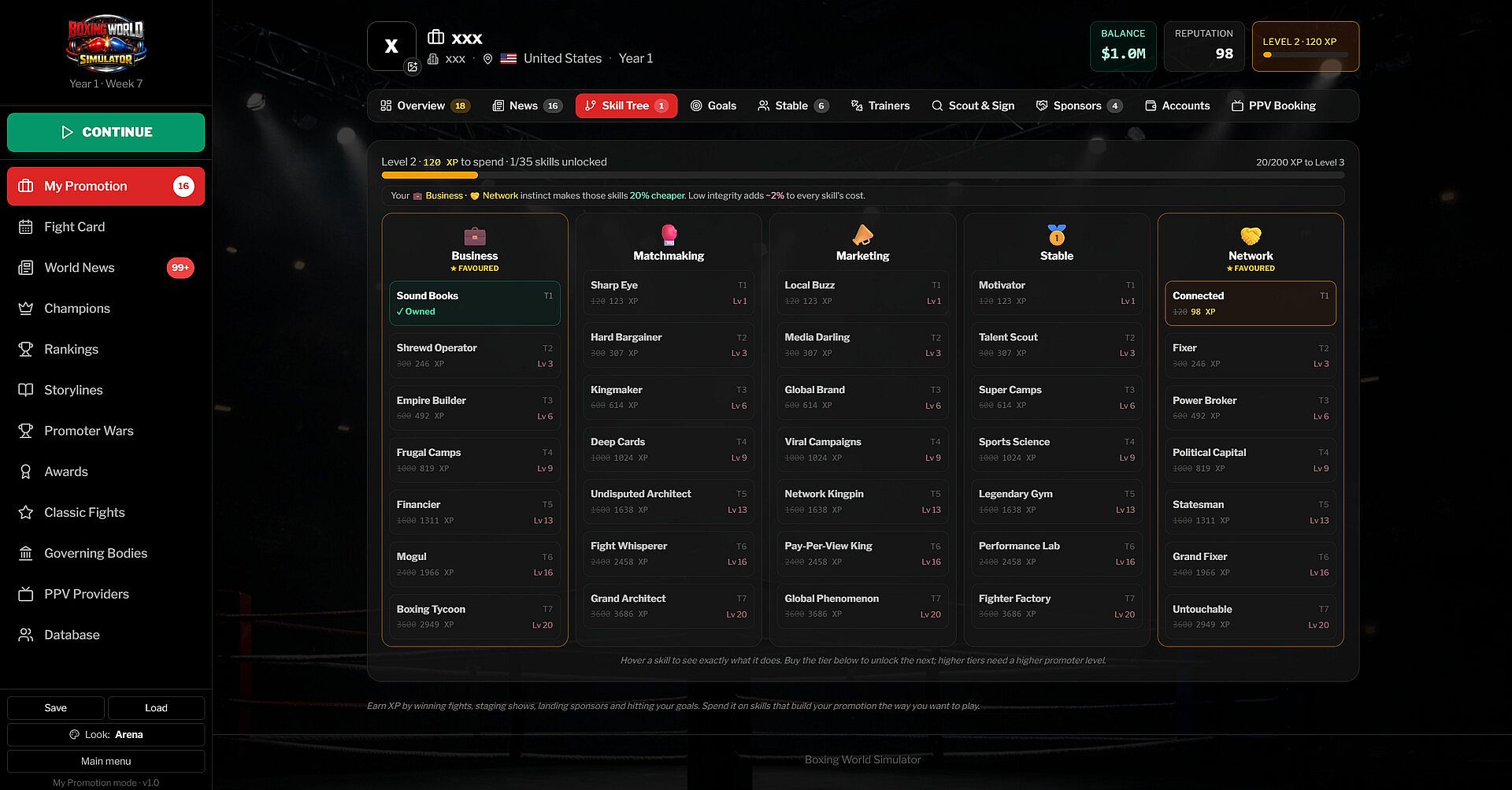The width and height of the screenshot is (1512, 790).
Task: Open the Trainers tab
Action: [880, 106]
